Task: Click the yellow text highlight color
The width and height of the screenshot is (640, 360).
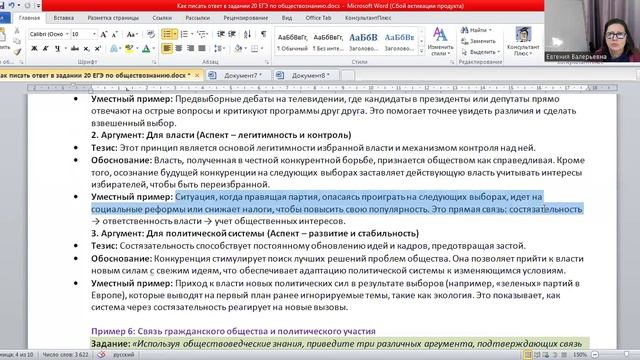Action: point(129,49)
